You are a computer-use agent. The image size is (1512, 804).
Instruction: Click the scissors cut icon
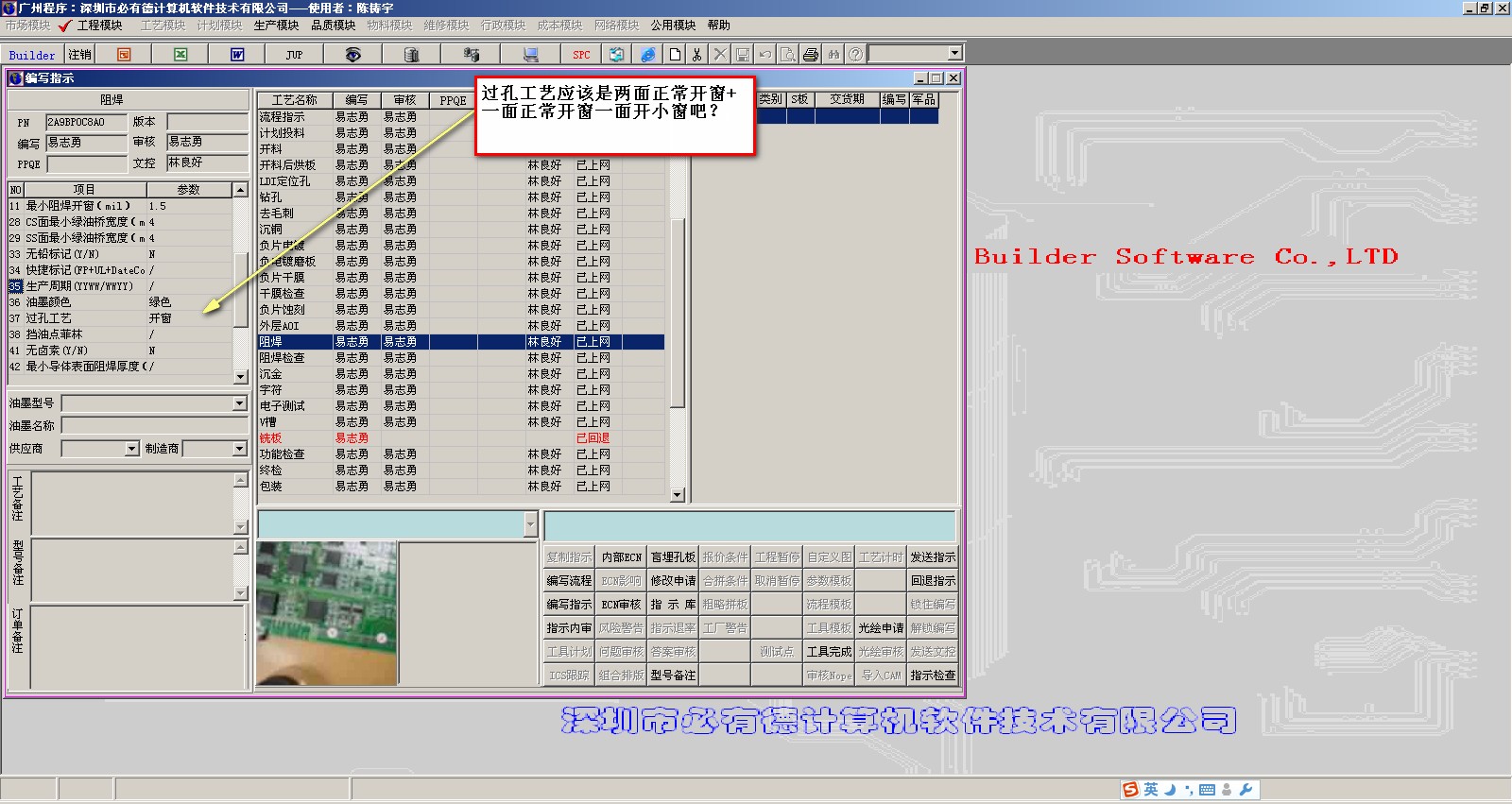pos(696,55)
